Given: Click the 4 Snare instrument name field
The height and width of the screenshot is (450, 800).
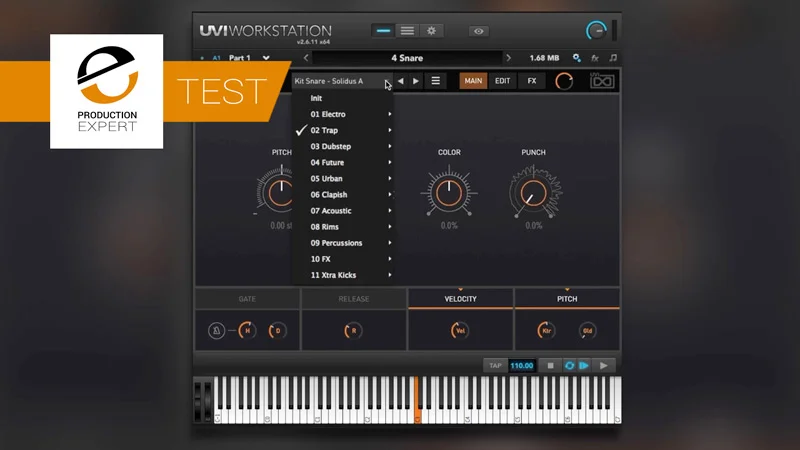Looking at the screenshot, I should 407,58.
